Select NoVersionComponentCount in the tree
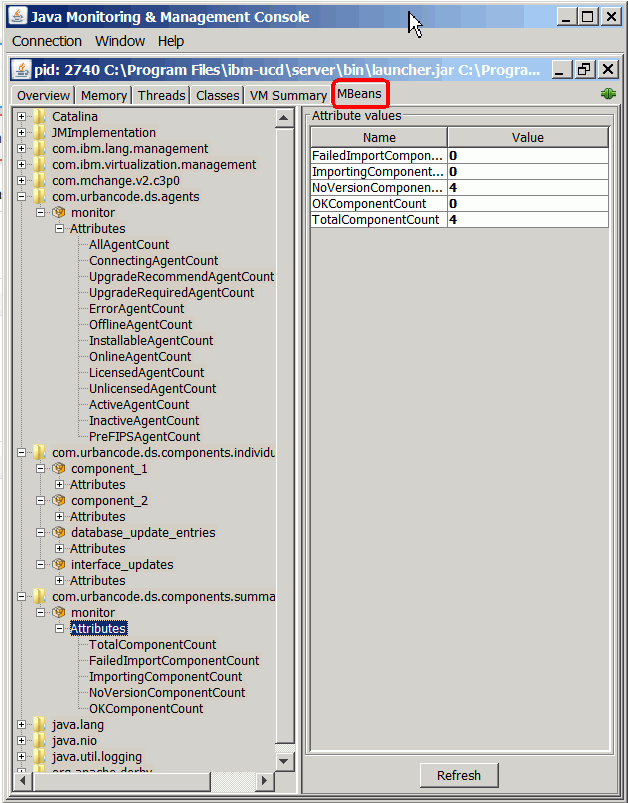The height and width of the screenshot is (803, 628). [167, 693]
